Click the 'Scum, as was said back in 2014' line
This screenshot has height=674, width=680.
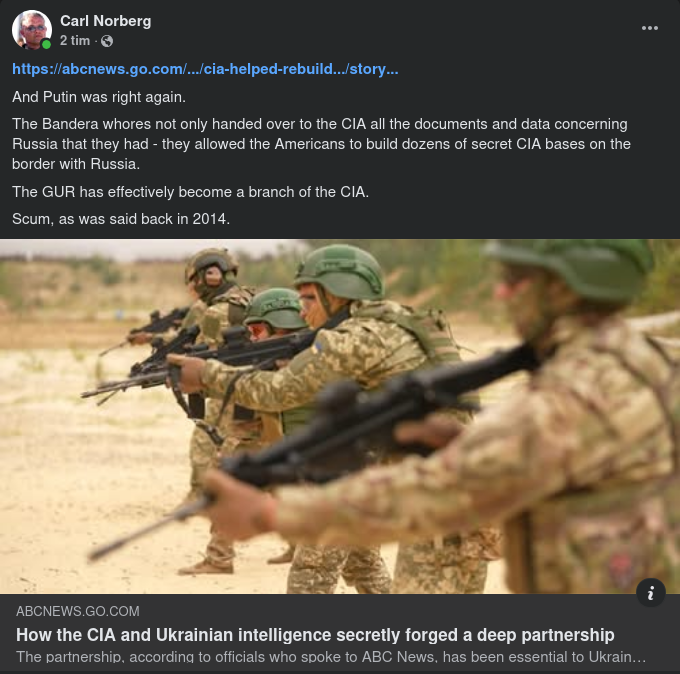[121, 219]
